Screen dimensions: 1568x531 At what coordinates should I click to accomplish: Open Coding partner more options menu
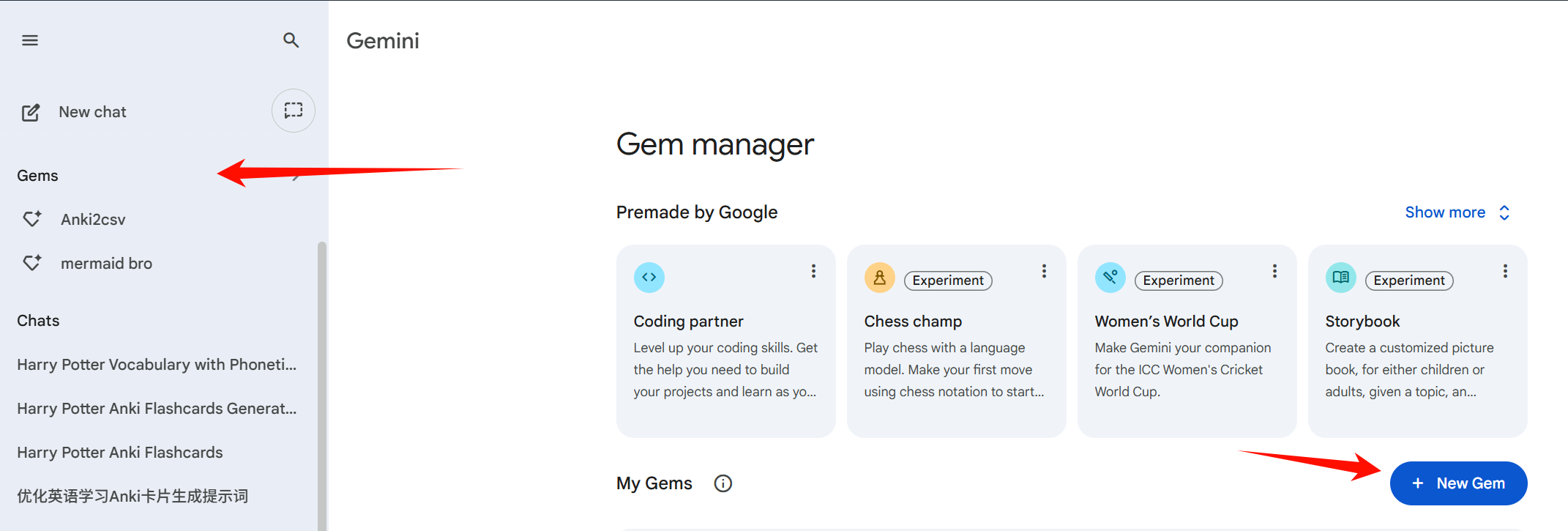(x=813, y=272)
